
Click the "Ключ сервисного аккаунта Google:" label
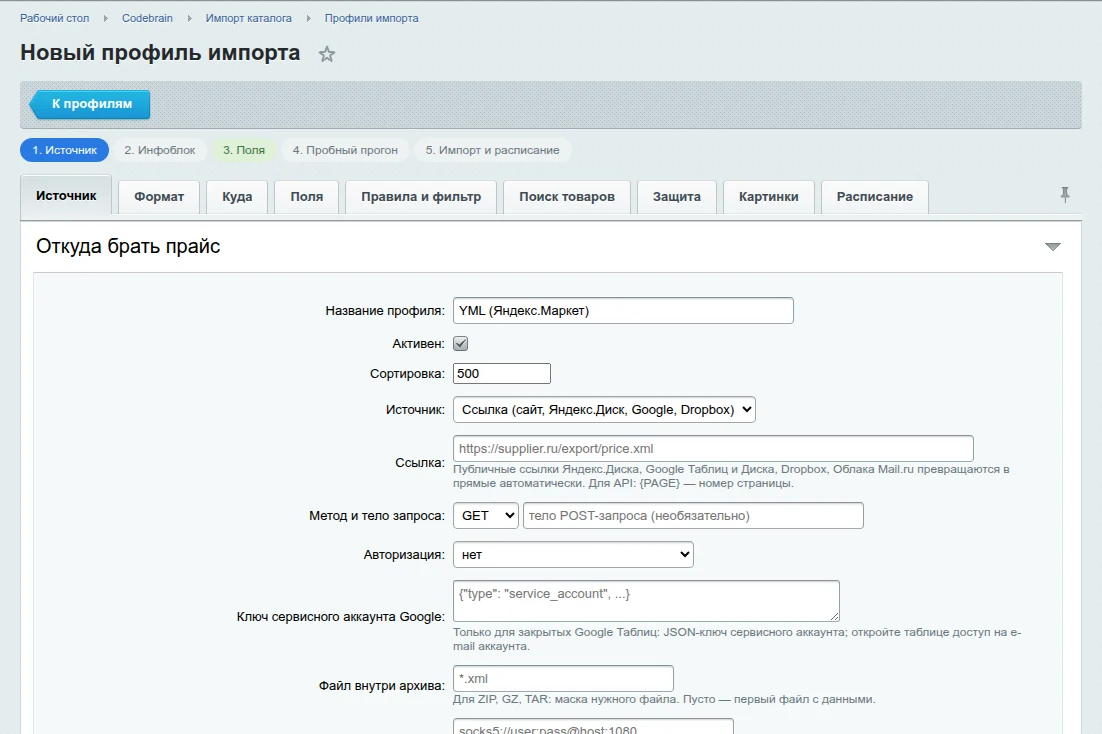coord(341,617)
